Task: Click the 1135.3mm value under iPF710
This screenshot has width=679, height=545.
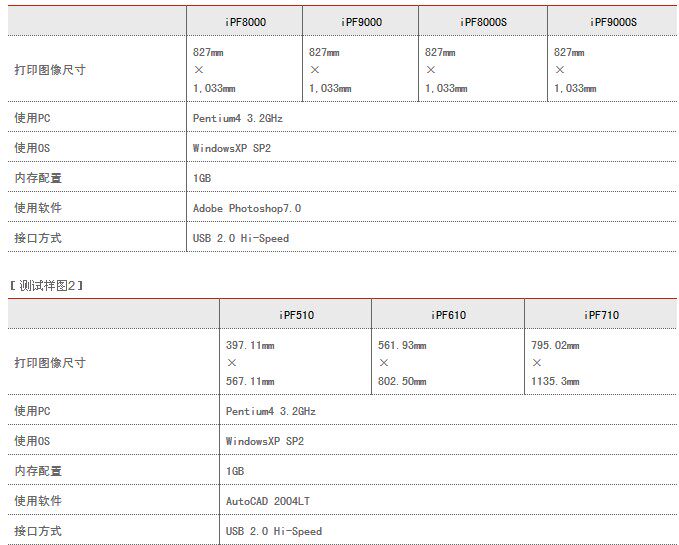Action: 555,381
